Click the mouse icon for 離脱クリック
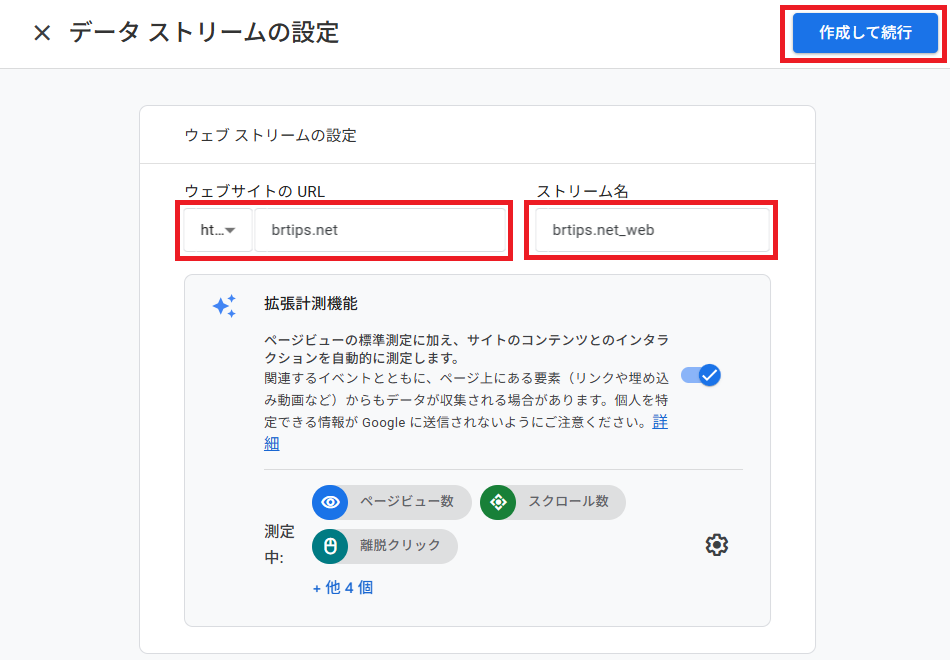 (x=330, y=546)
